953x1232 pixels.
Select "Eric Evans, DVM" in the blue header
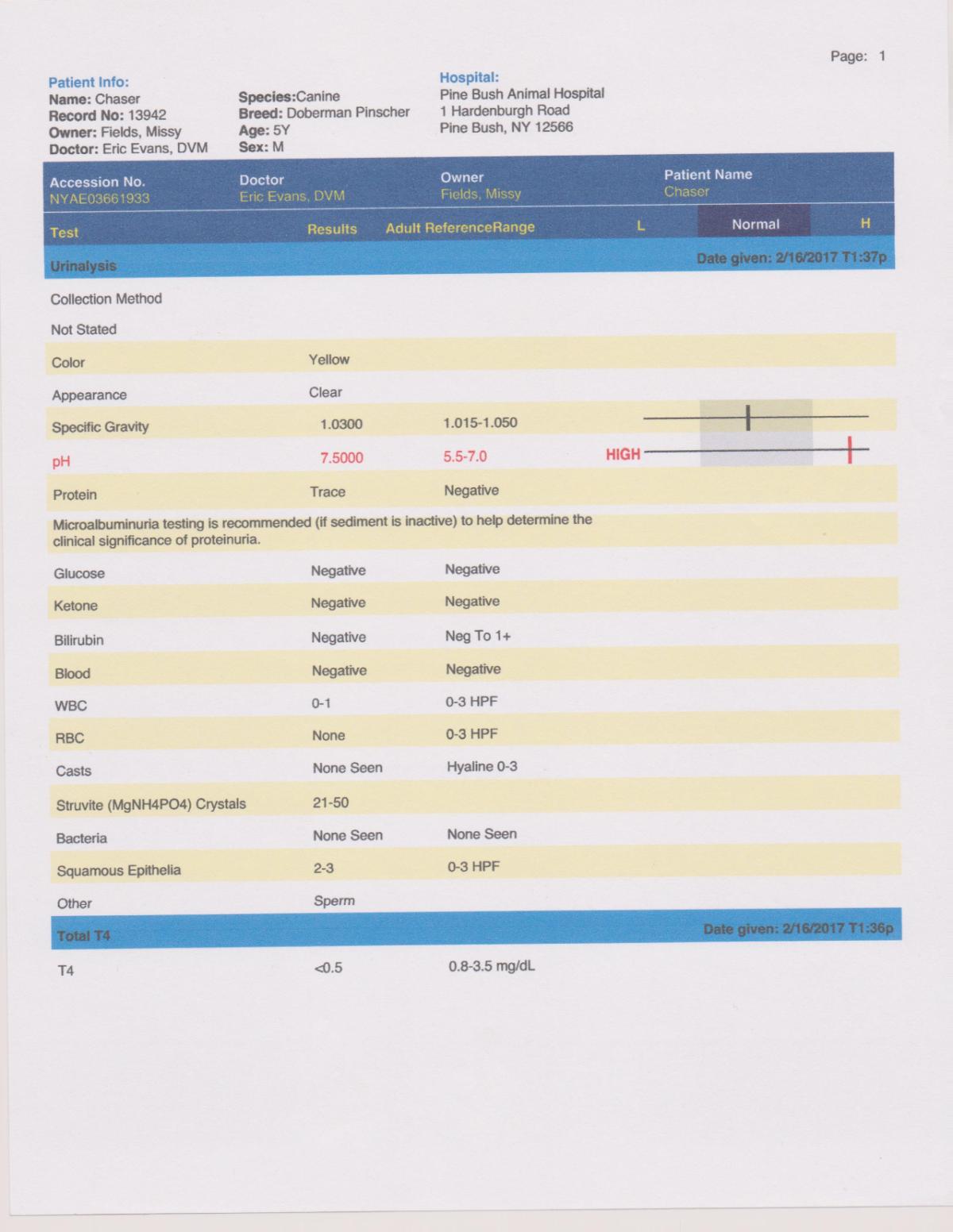[x=292, y=196]
